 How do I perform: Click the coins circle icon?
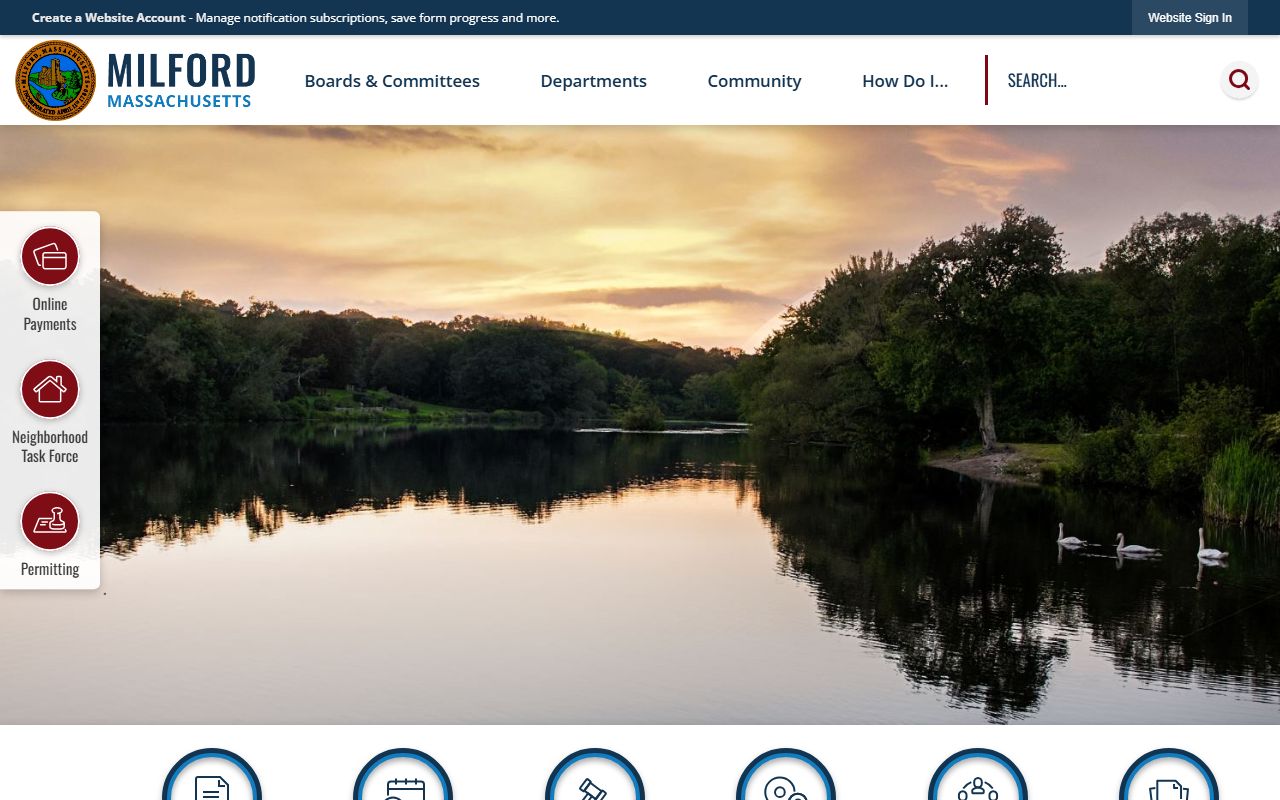(x=786, y=775)
